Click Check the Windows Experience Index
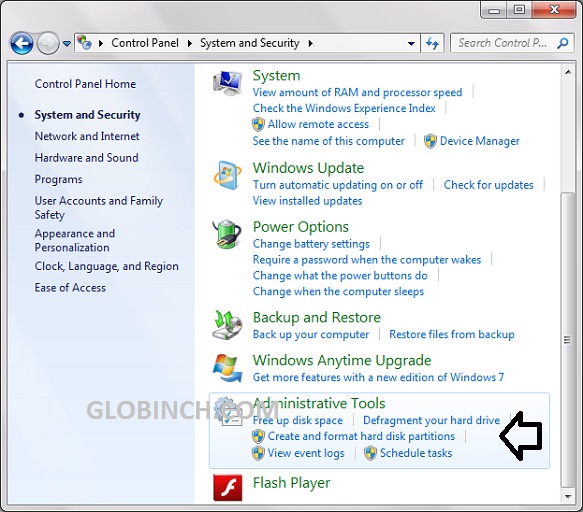The height and width of the screenshot is (512, 583). (344, 108)
